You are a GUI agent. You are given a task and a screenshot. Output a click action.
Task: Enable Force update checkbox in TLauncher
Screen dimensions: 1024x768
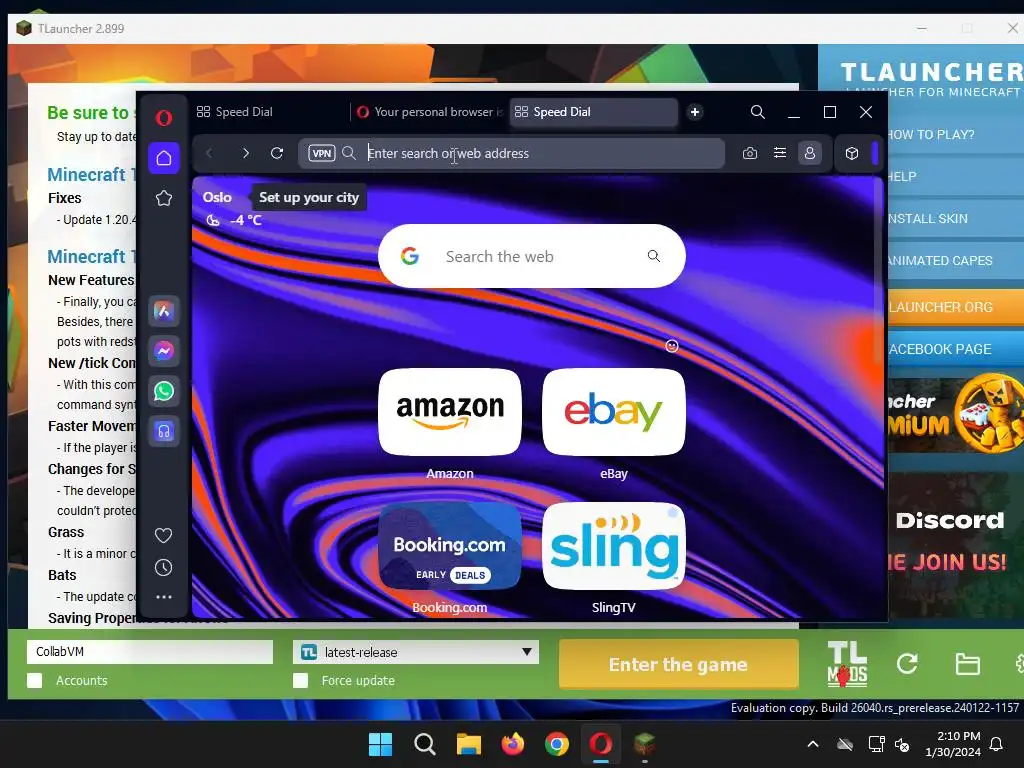(x=300, y=680)
